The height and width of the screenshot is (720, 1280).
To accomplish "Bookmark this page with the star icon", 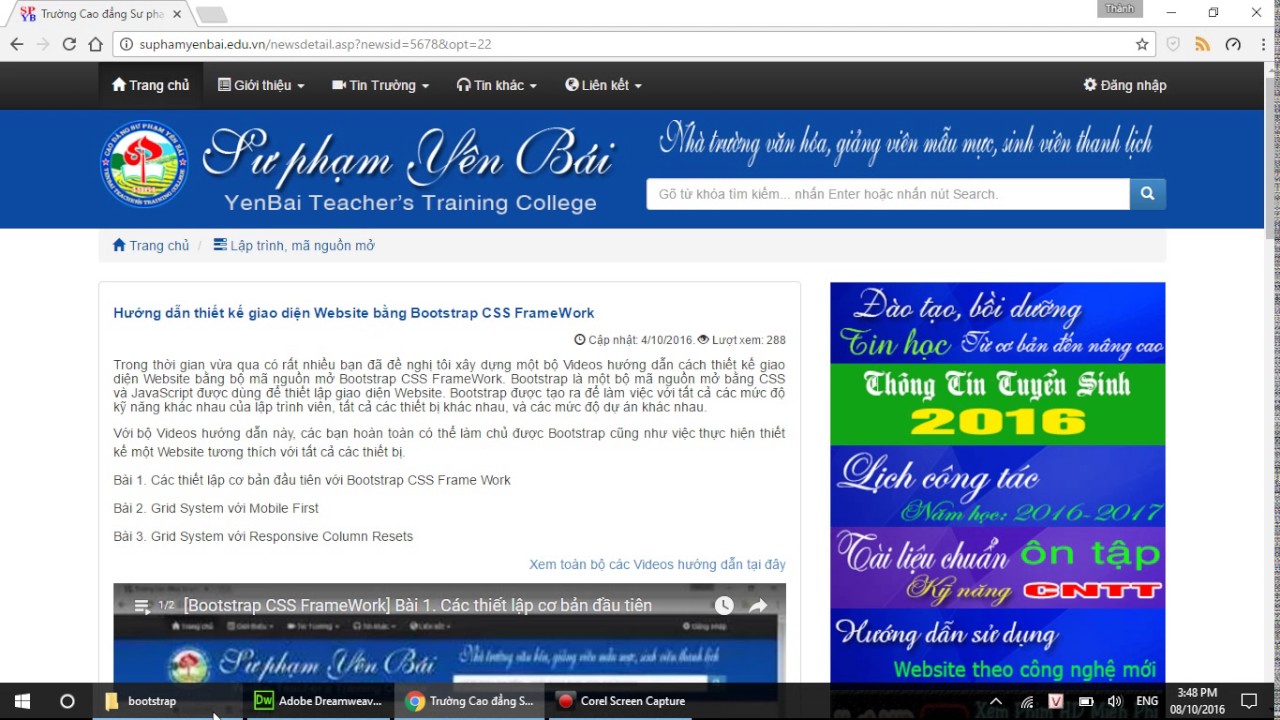I will click(x=1142, y=44).
